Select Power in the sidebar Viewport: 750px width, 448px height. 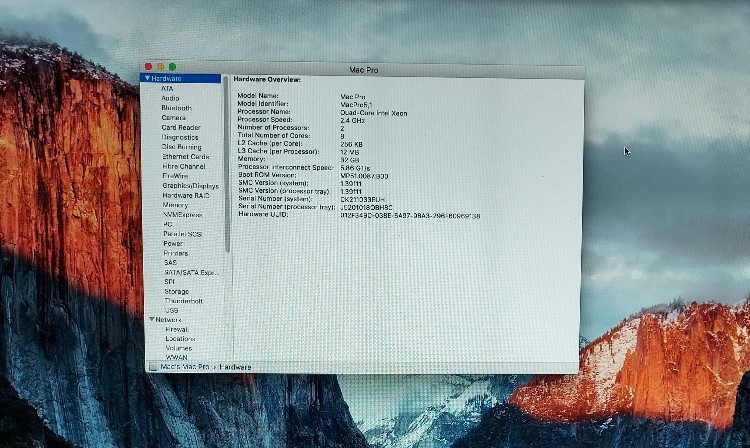[x=173, y=244]
